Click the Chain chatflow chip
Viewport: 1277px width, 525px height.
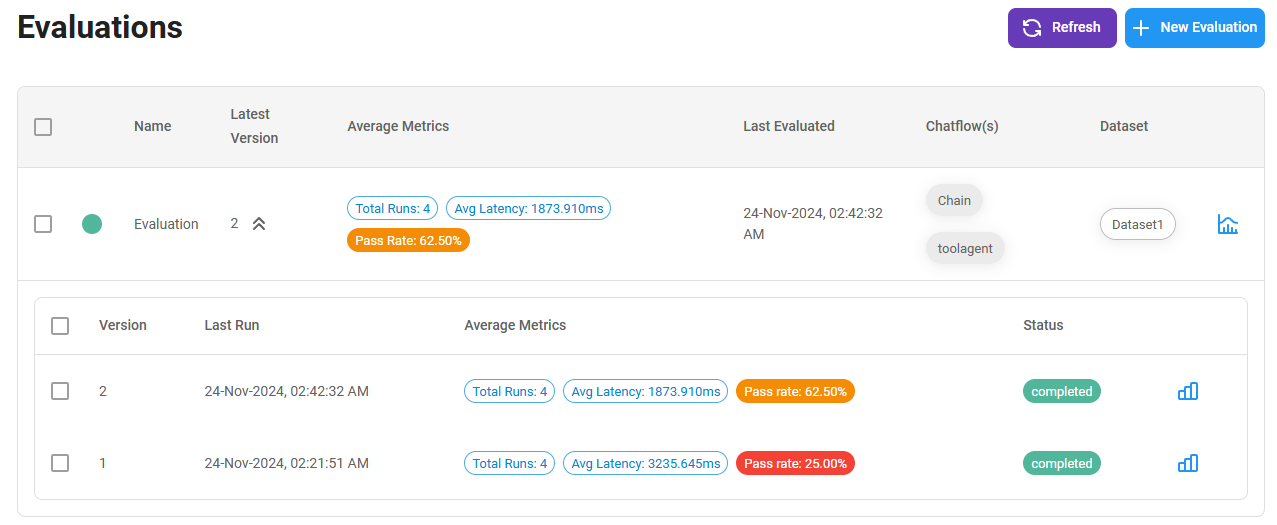tap(953, 200)
